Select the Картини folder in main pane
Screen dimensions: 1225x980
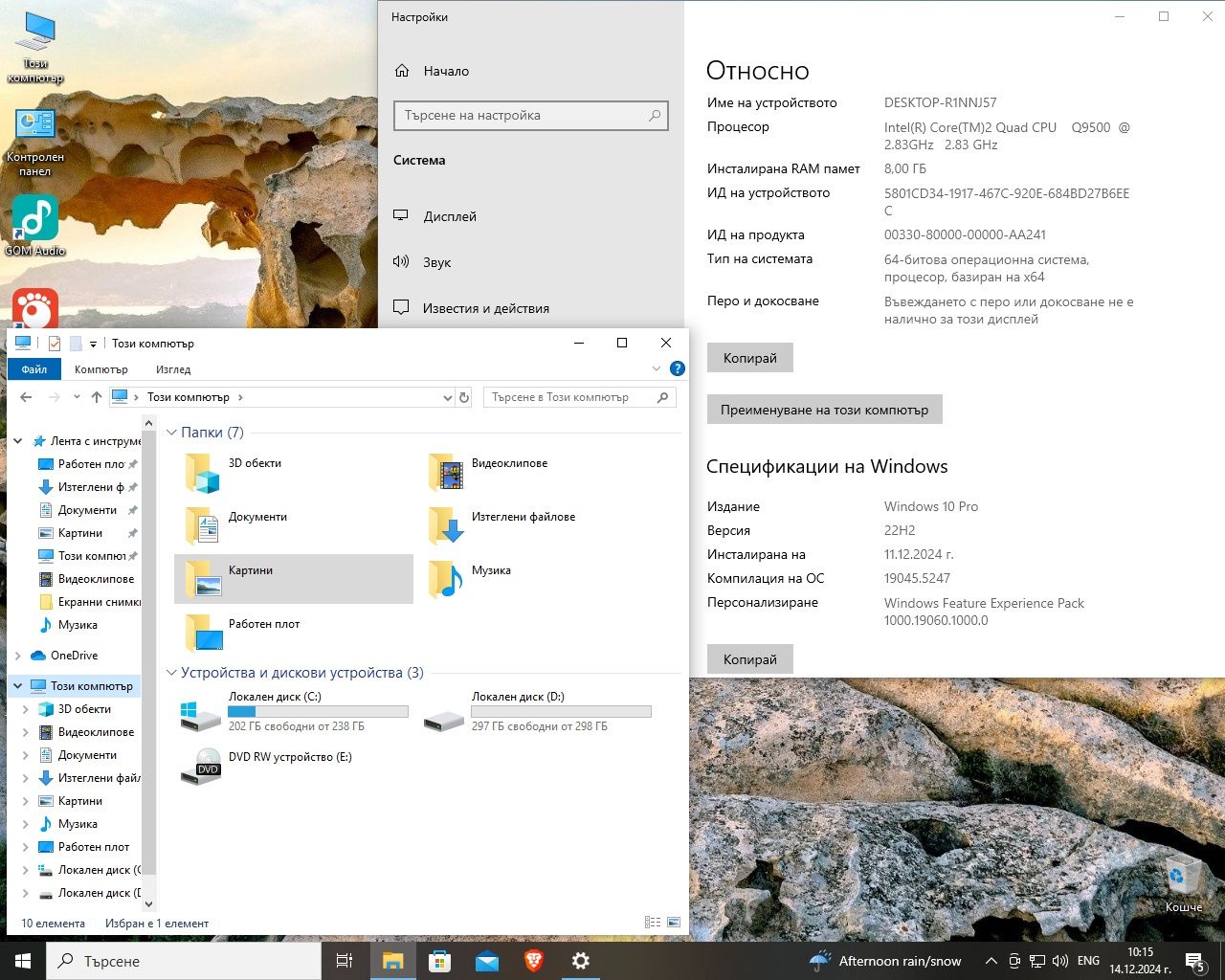pos(294,579)
